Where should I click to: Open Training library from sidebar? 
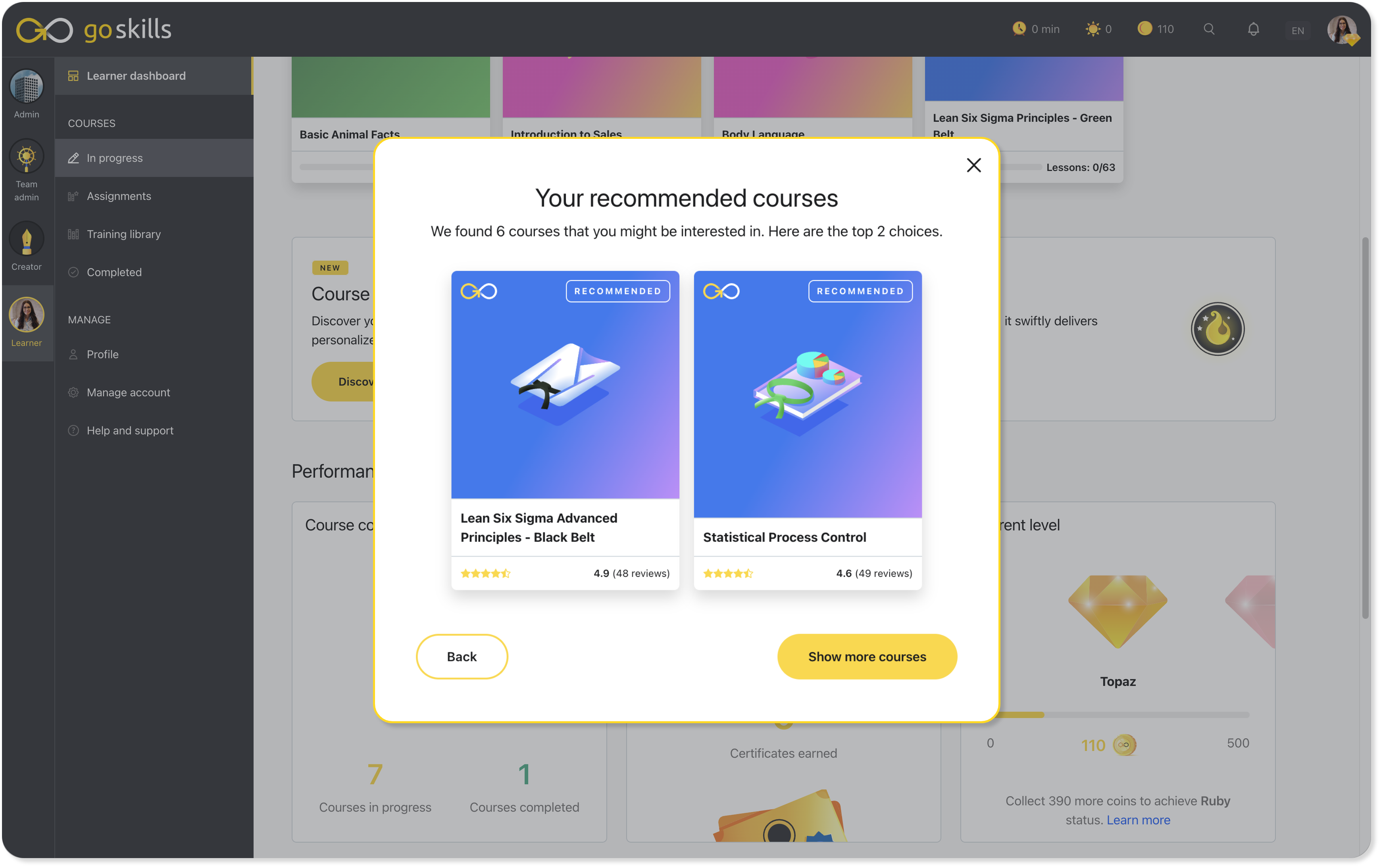point(123,233)
